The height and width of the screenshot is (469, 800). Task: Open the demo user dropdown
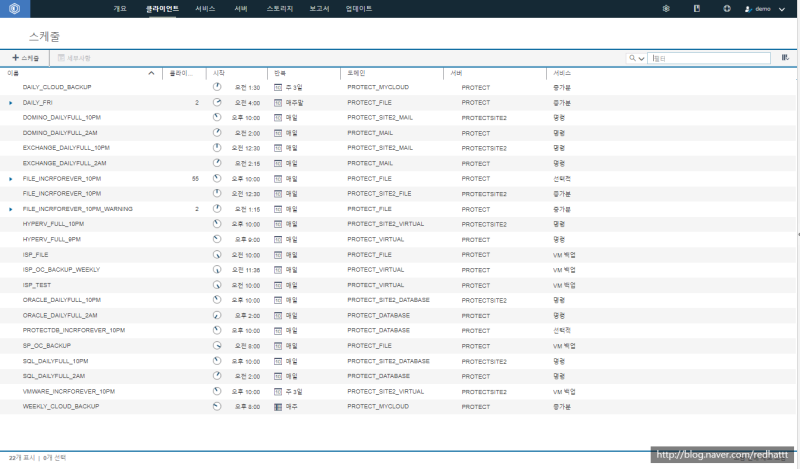(x=764, y=9)
